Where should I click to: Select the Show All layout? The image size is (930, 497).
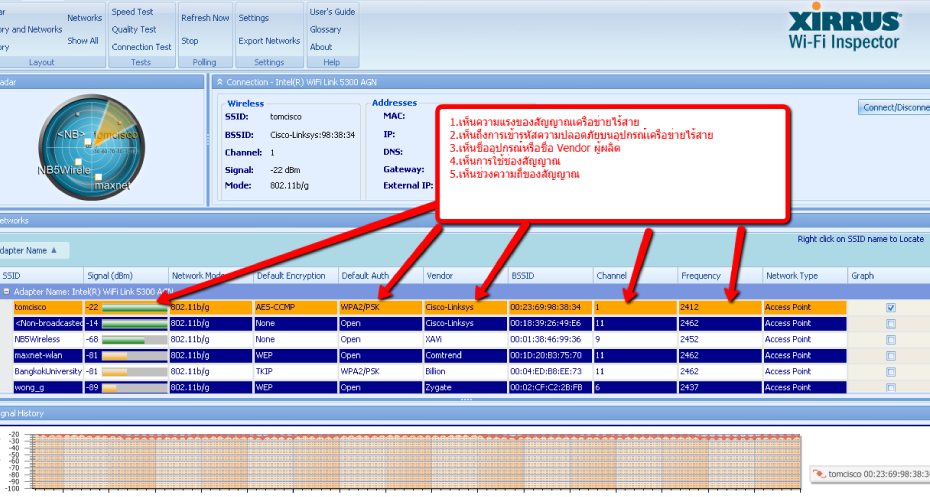pyautogui.click(x=82, y=41)
